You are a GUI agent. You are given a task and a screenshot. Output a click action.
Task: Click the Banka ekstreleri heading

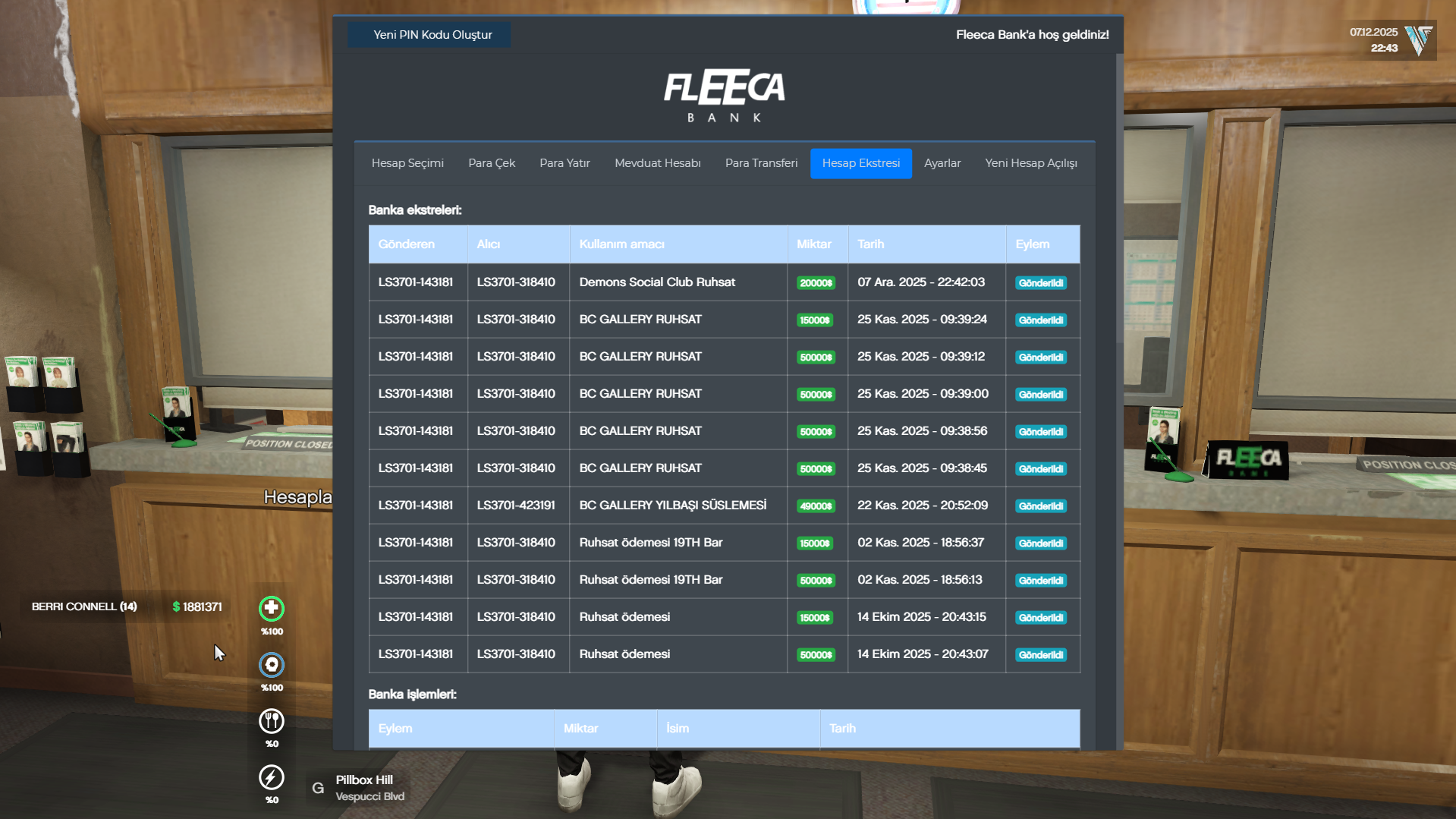click(415, 210)
